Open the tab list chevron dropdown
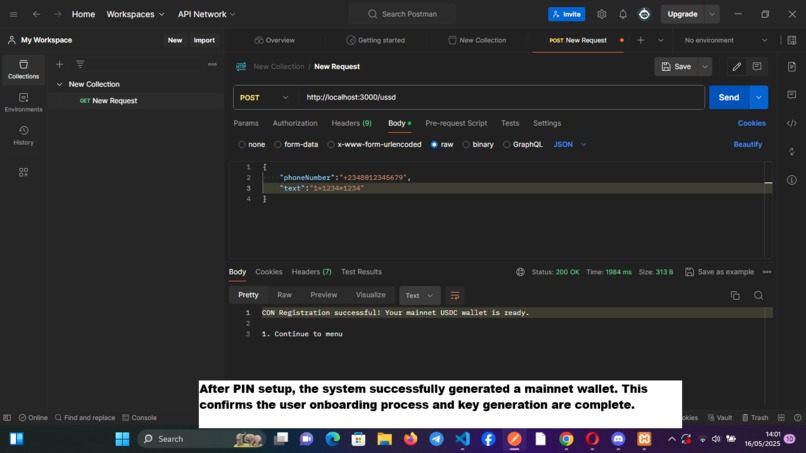 (x=661, y=40)
